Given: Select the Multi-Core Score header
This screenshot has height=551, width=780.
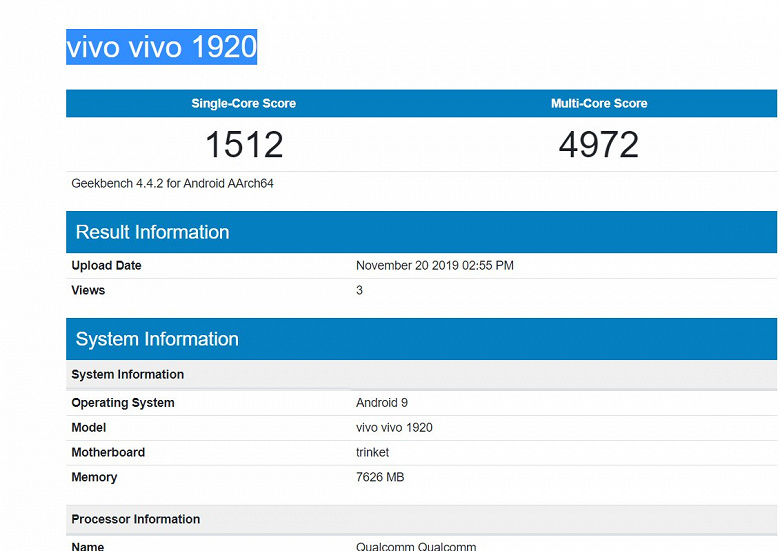Looking at the screenshot, I should point(599,103).
